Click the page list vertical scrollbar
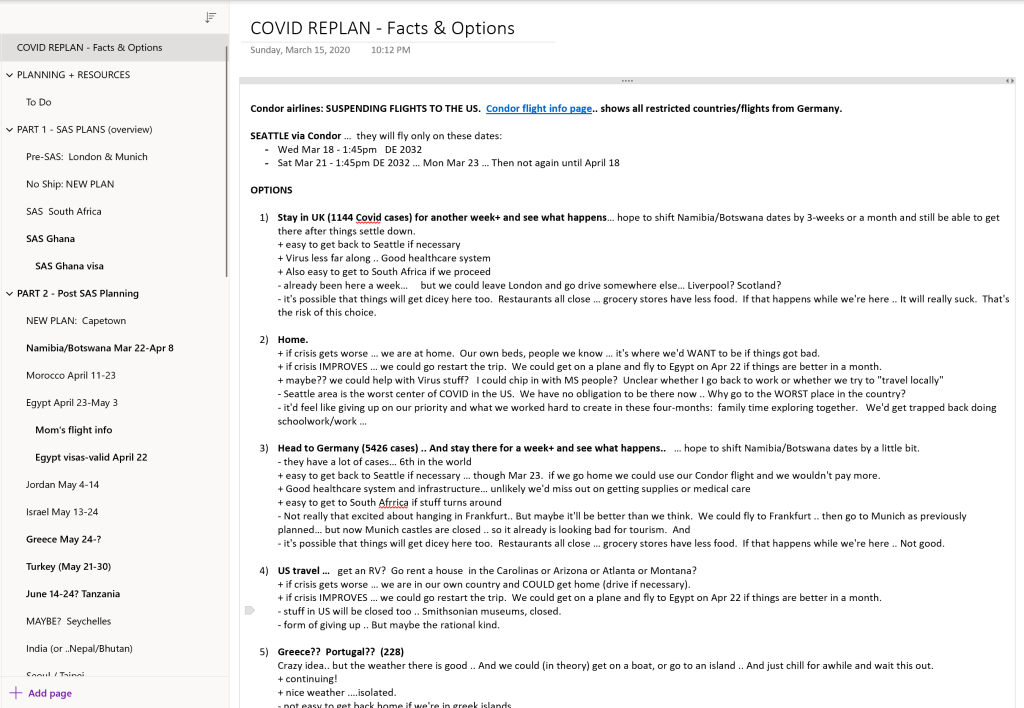This screenshot has height=708, width=1024. (227, 160)
